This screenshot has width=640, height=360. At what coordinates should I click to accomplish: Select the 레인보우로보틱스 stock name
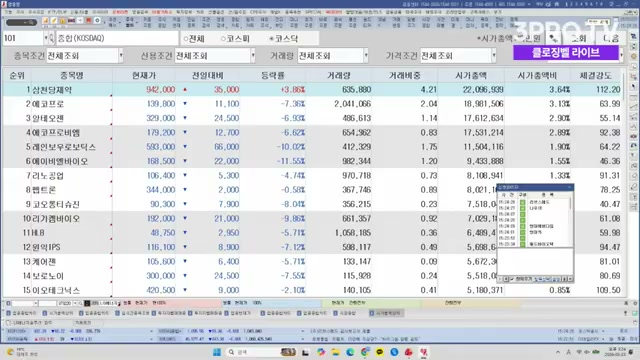pyautogui.click(x=64, y=147)
